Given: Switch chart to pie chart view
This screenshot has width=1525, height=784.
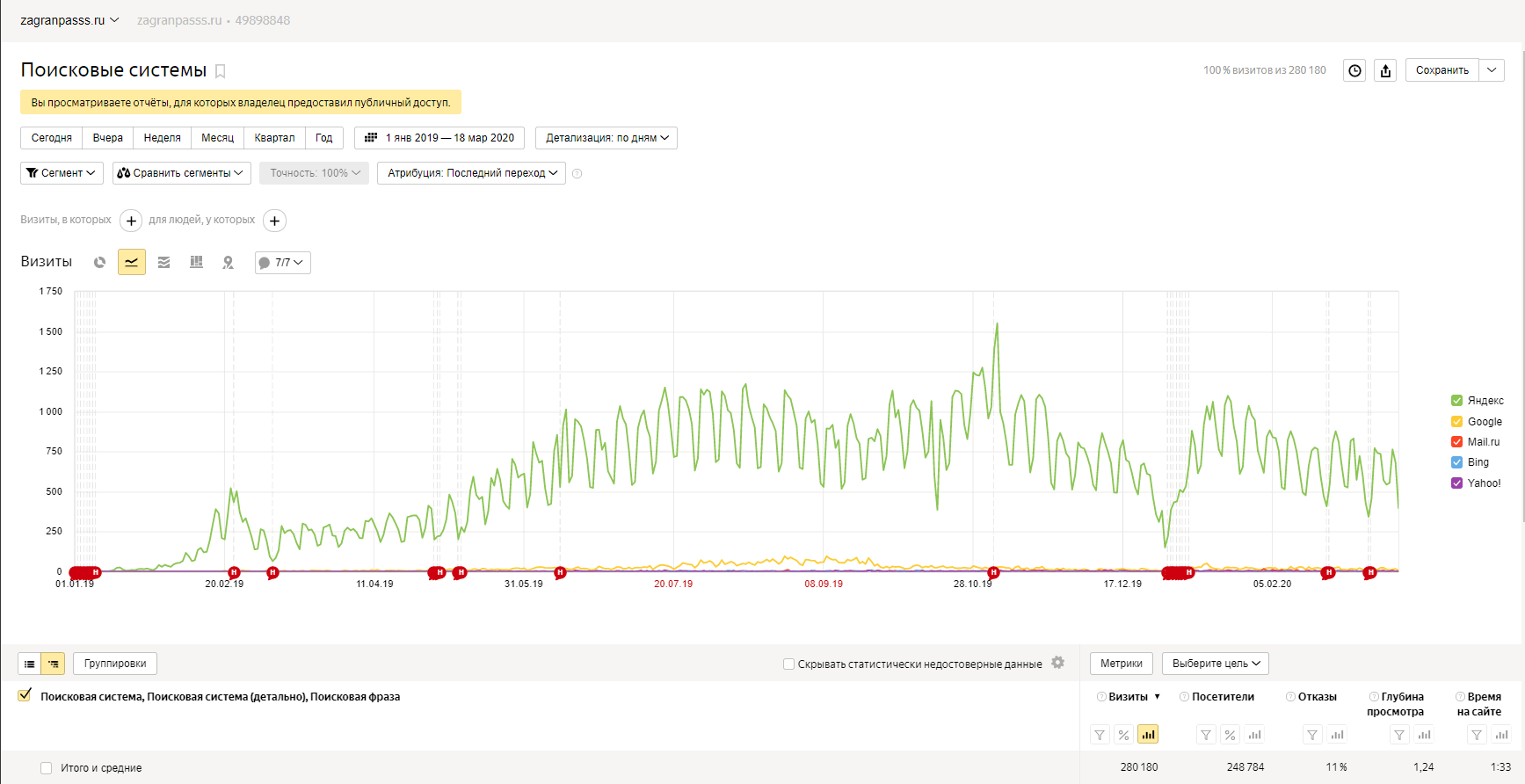Looking at the screenshot, I should pyautogui.click(x=99, y=262).
